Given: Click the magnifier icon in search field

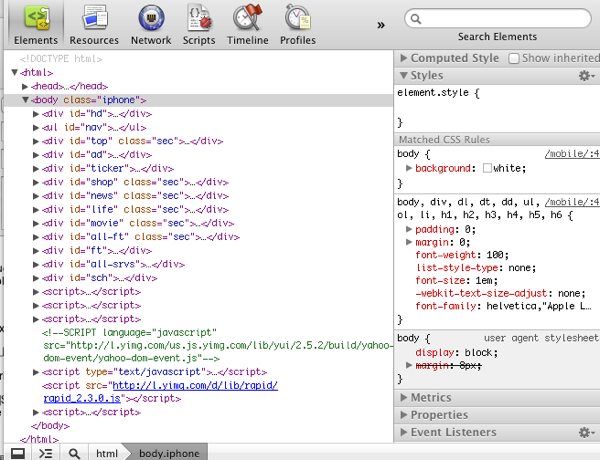Looking at the screenshot, I should (x=416, y=18).
